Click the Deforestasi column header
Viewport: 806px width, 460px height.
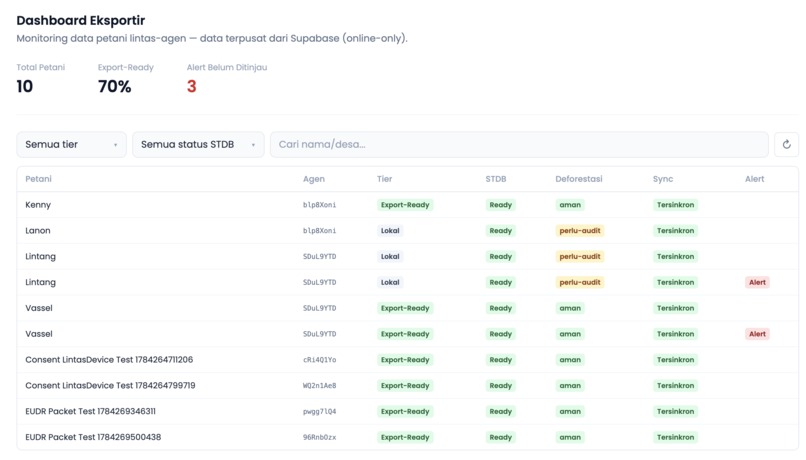[x=579, y=179]
